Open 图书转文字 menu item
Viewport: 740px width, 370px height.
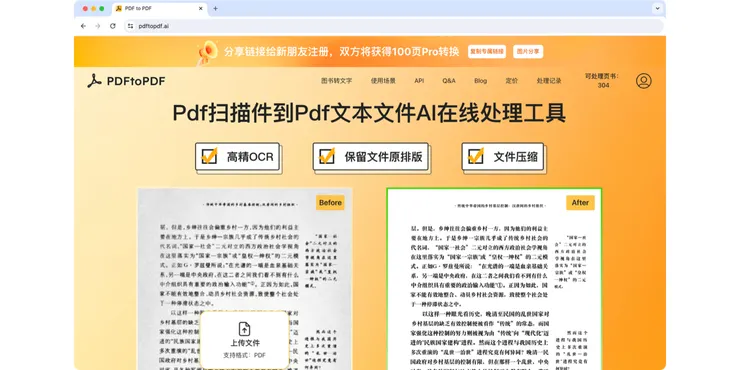pyautogui.click(x=336, y=81)
